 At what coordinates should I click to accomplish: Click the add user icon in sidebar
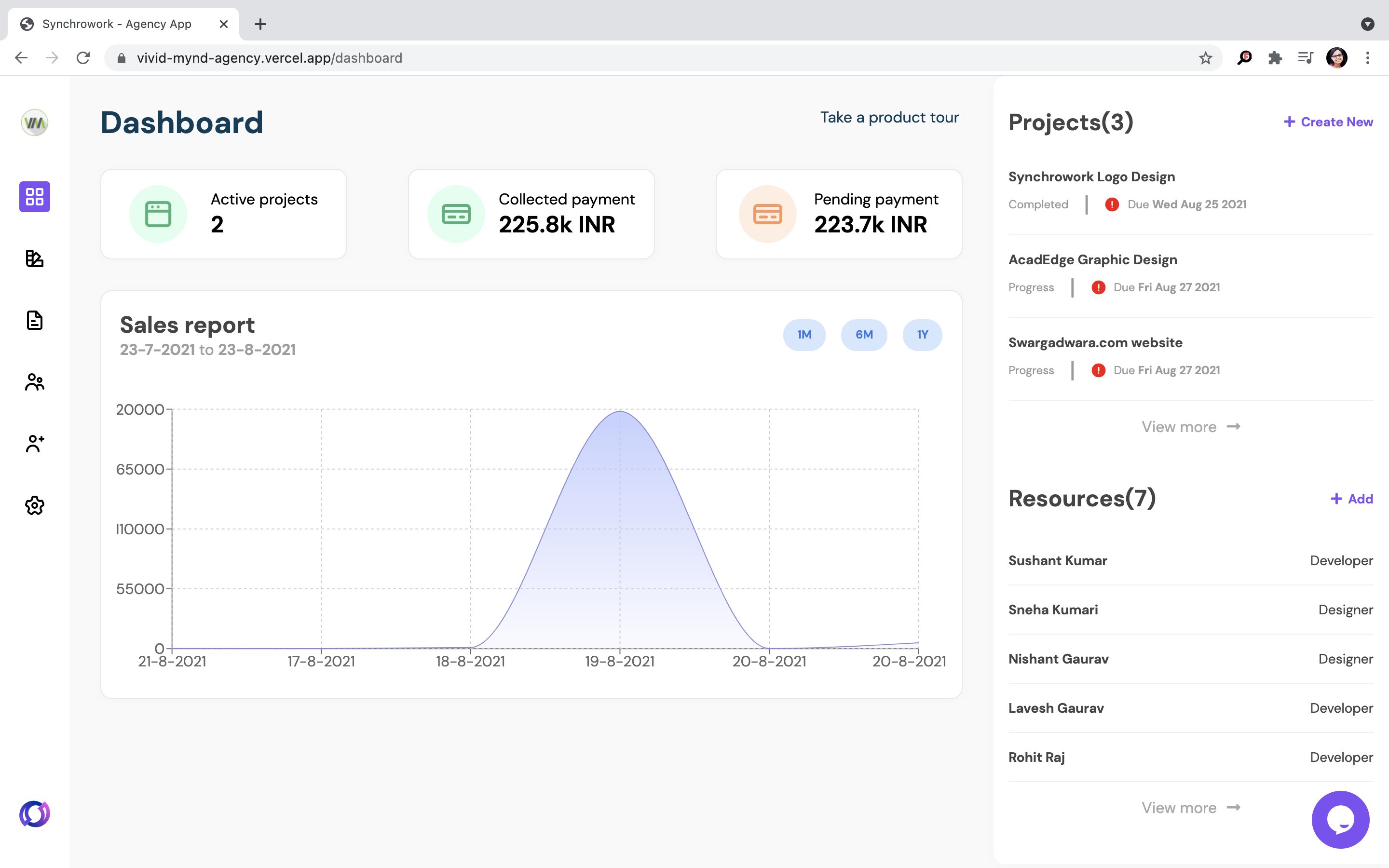(34, 443)
